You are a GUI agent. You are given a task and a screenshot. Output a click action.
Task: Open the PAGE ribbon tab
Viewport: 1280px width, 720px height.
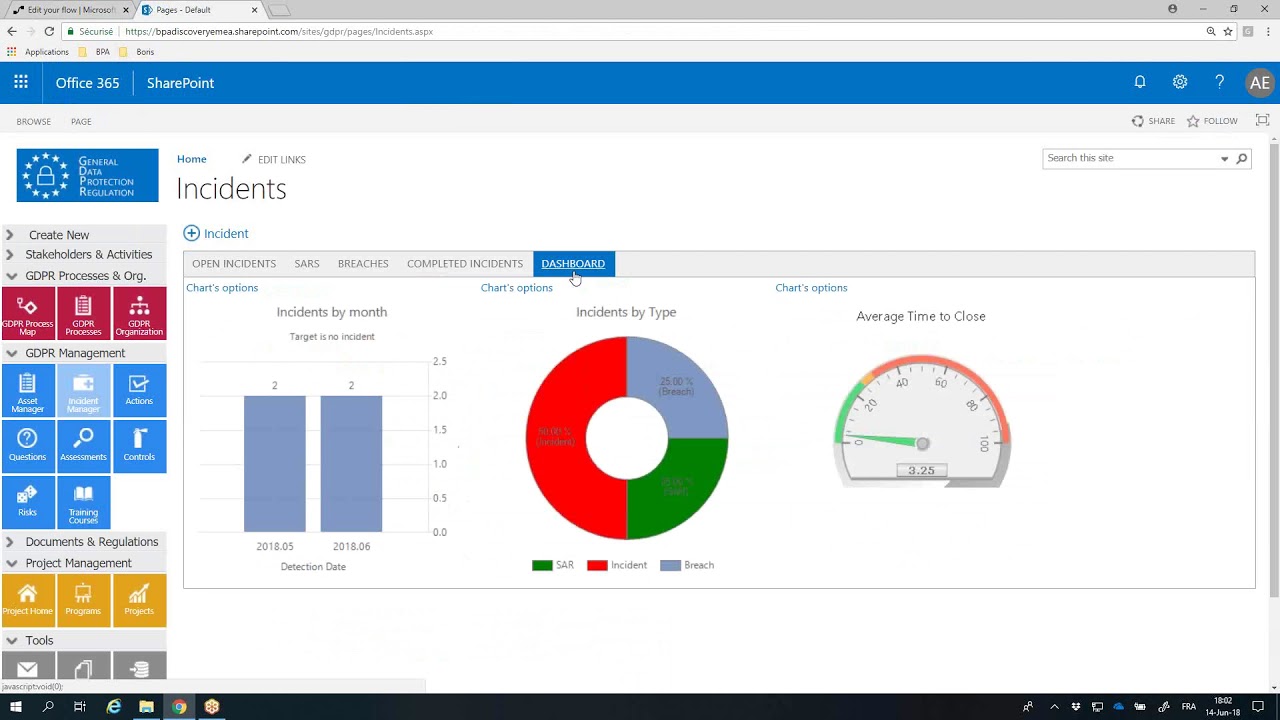click(81, 122)
